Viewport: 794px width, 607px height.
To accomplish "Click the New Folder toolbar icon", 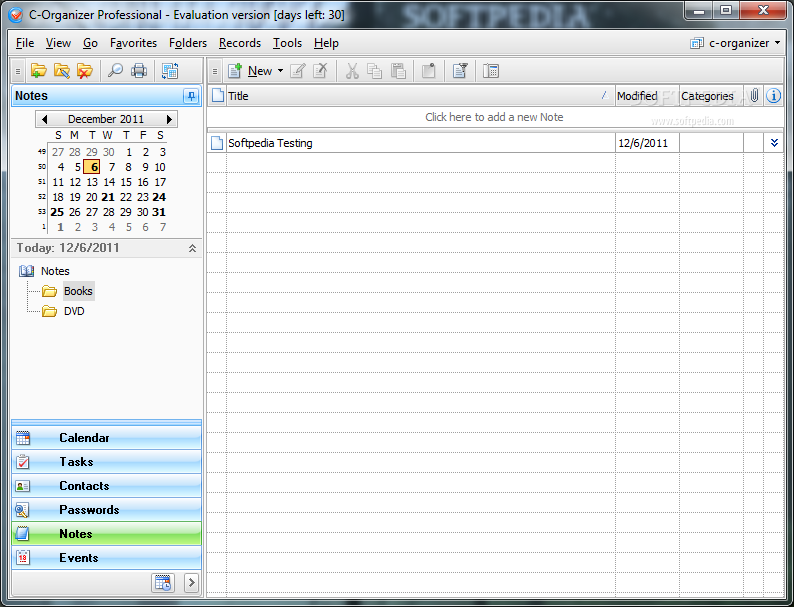I will pos(38,71).
